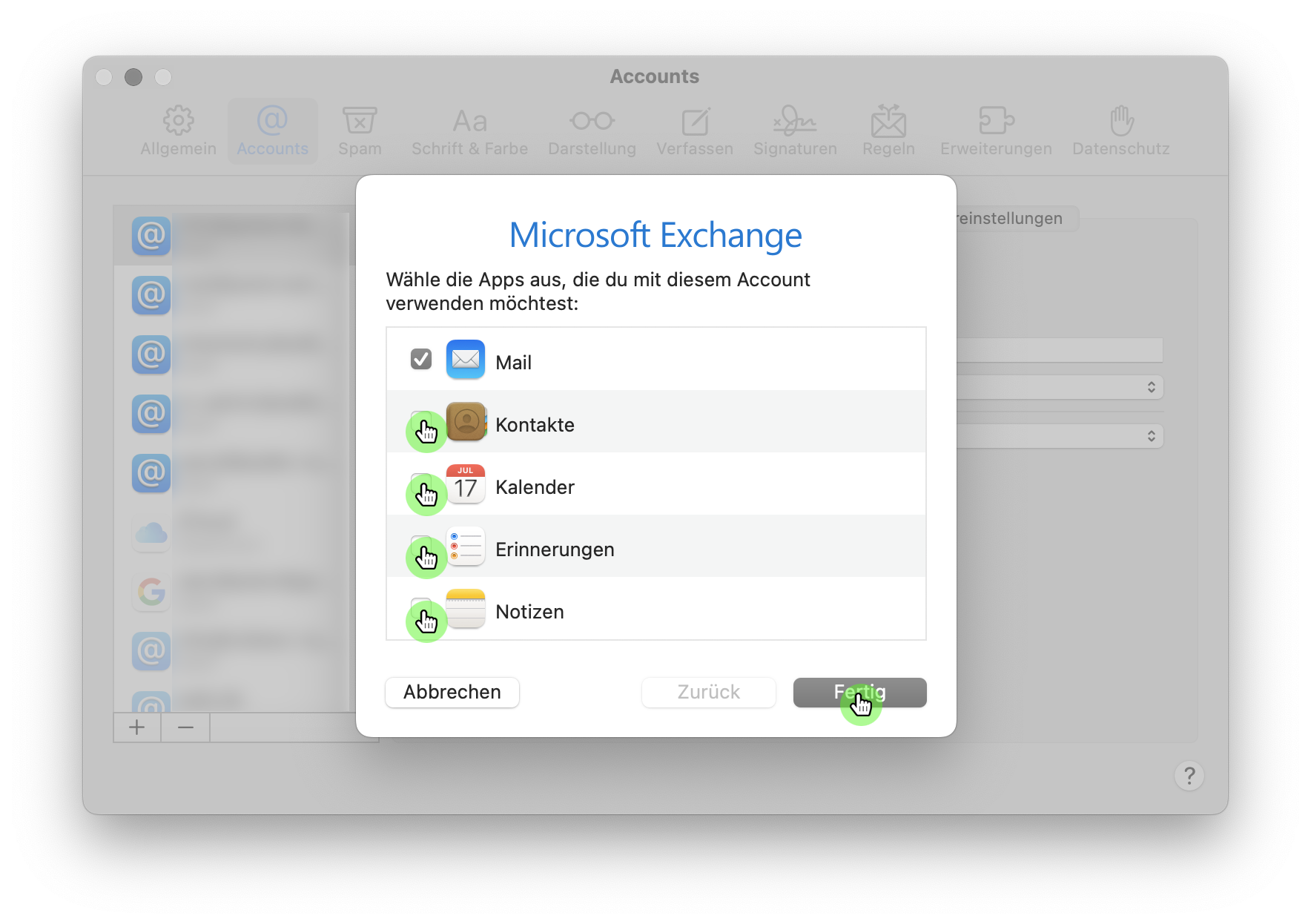The width and height of the screenshot is (1311, 924).
Task: Click the Kalender app icon
Action: (466, 484)
